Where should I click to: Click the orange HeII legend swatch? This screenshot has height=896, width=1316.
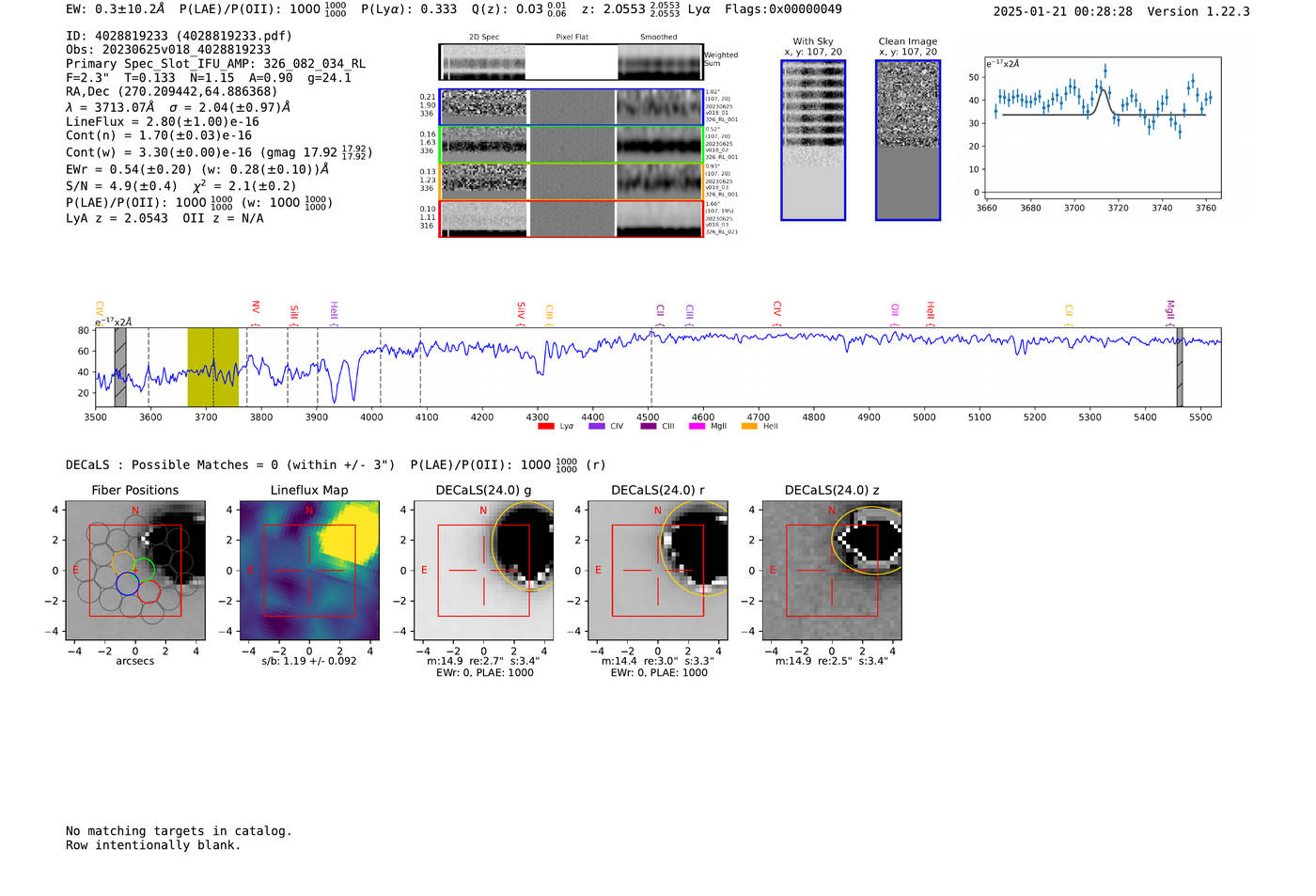click(x=749, y=426)
